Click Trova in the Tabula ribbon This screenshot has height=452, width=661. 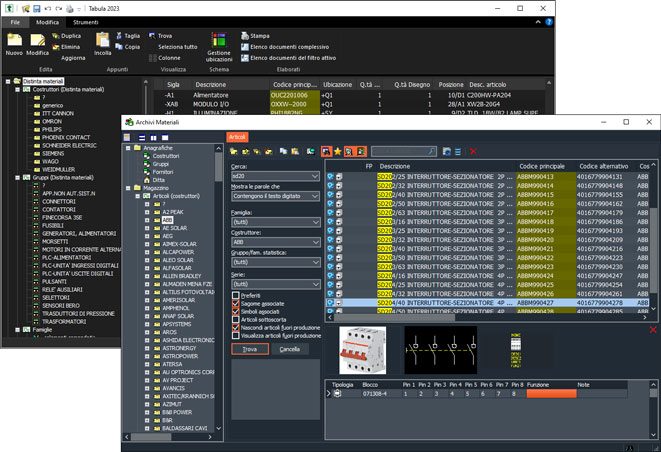[161, 36]
